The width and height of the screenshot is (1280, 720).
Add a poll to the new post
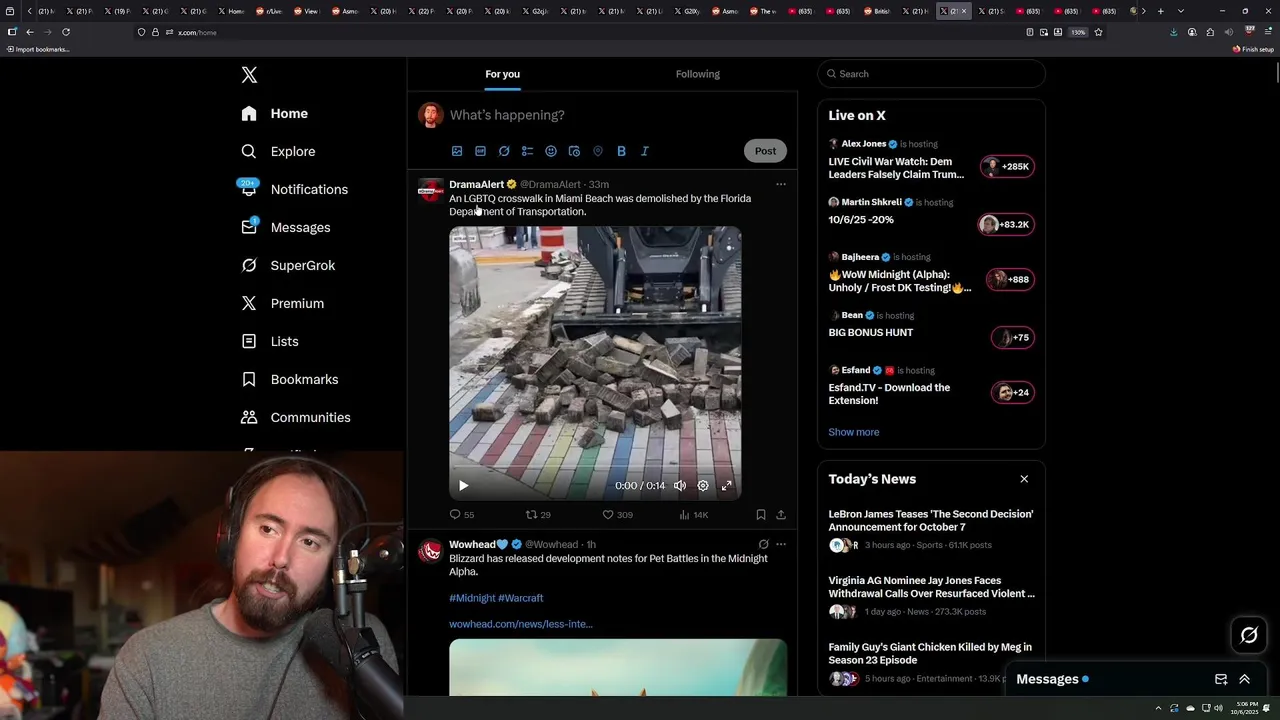click(x=527, y=151)
